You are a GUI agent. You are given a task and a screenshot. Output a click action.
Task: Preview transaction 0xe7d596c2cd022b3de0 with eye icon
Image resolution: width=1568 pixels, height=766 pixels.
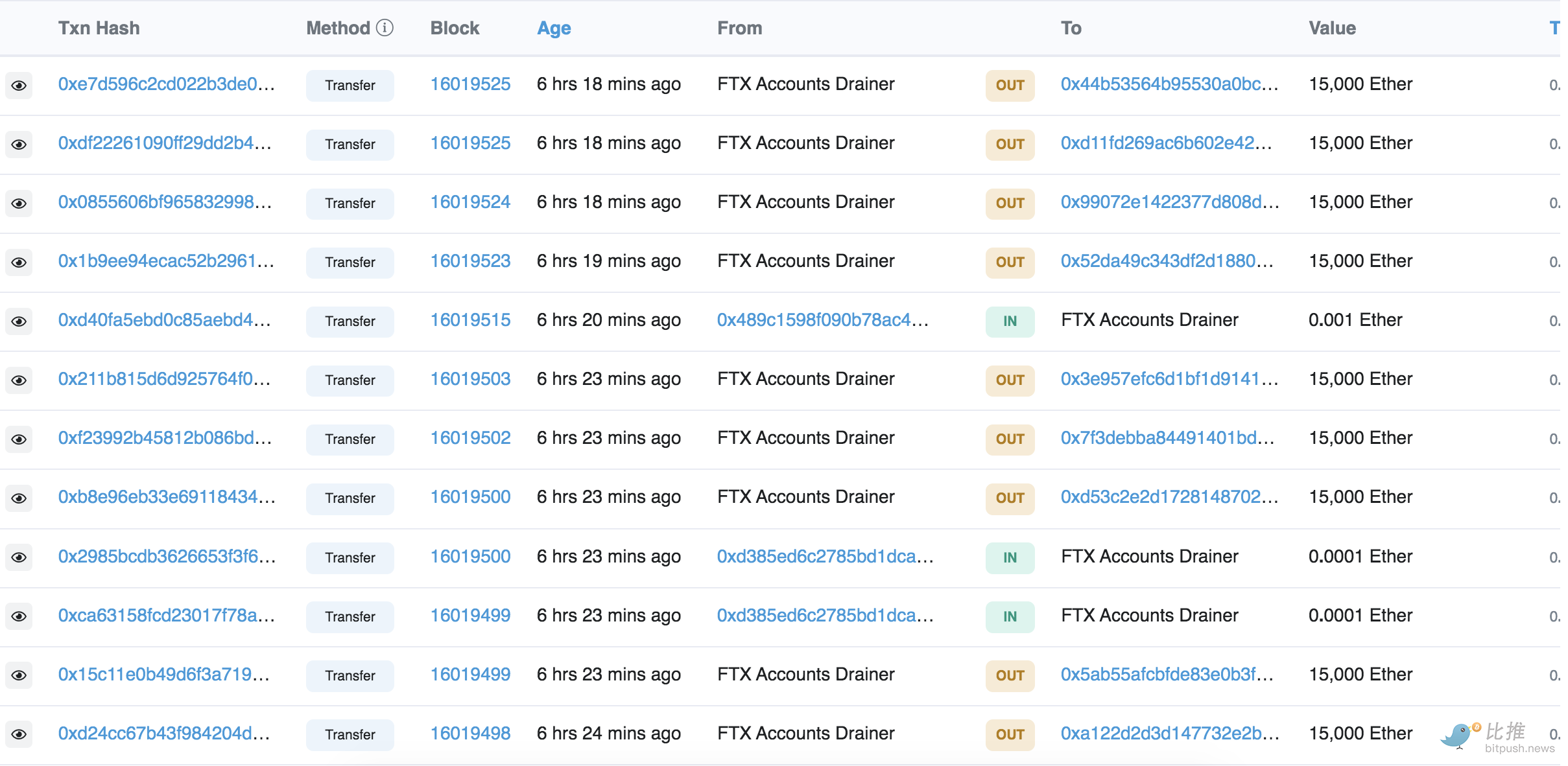pos(19,86)
